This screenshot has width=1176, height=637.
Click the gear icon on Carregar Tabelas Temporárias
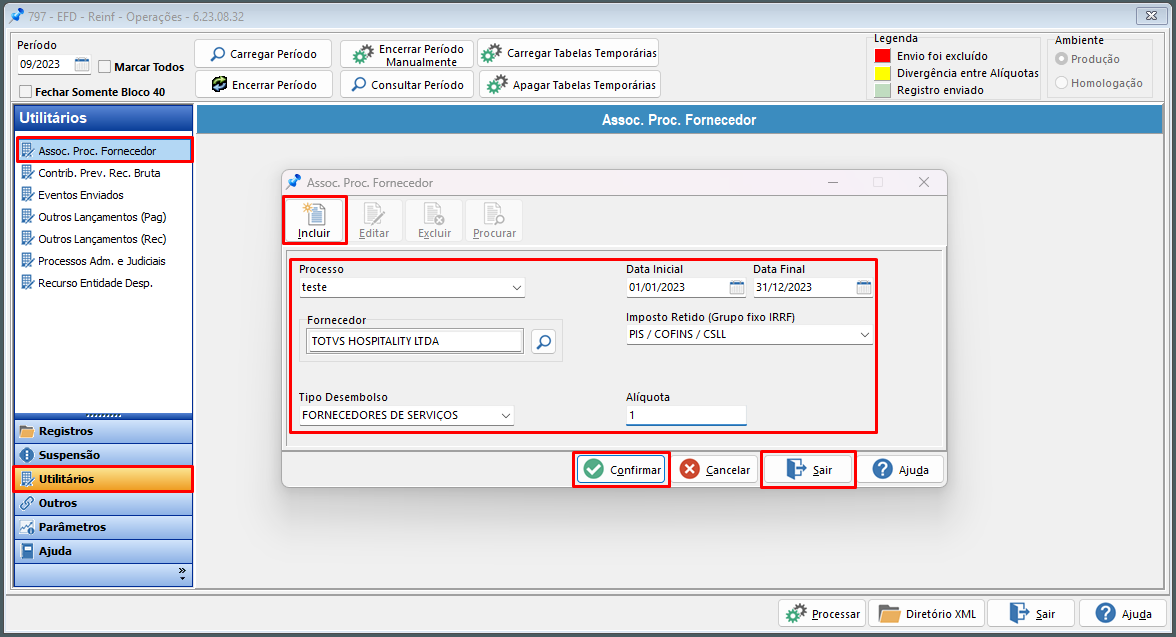491,53
